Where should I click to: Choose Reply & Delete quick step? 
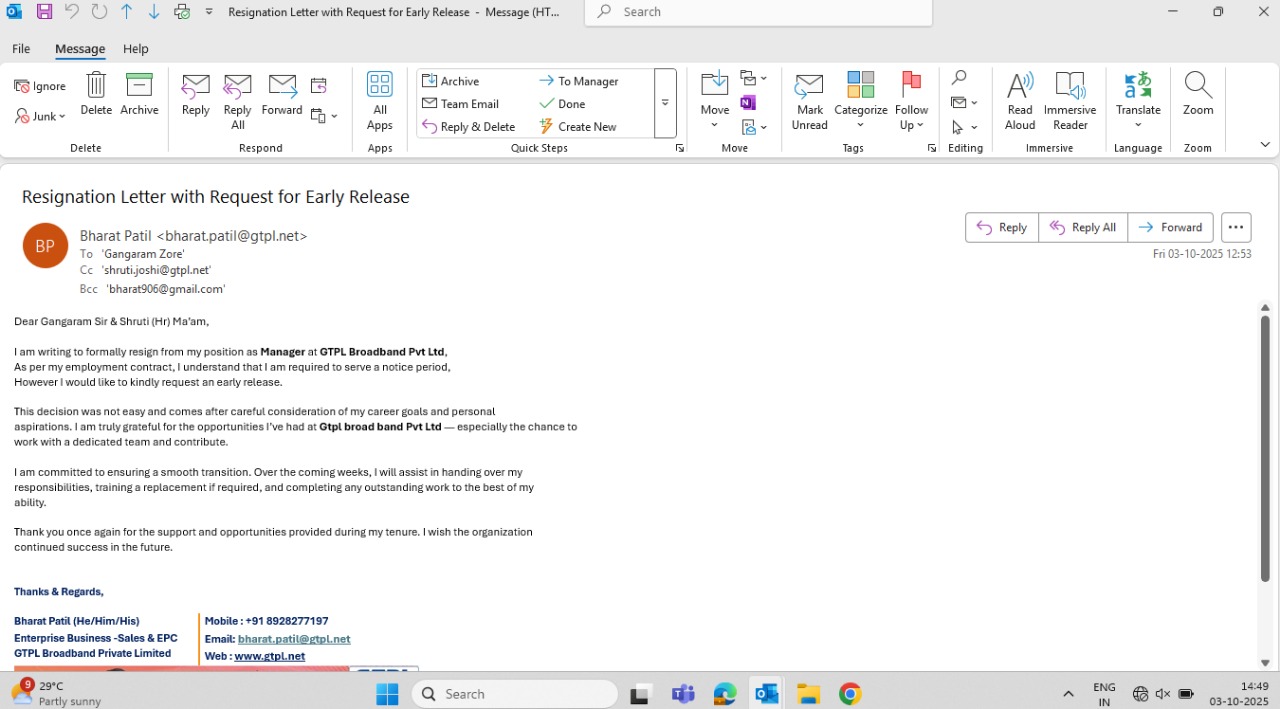click(x=469, y=127)
